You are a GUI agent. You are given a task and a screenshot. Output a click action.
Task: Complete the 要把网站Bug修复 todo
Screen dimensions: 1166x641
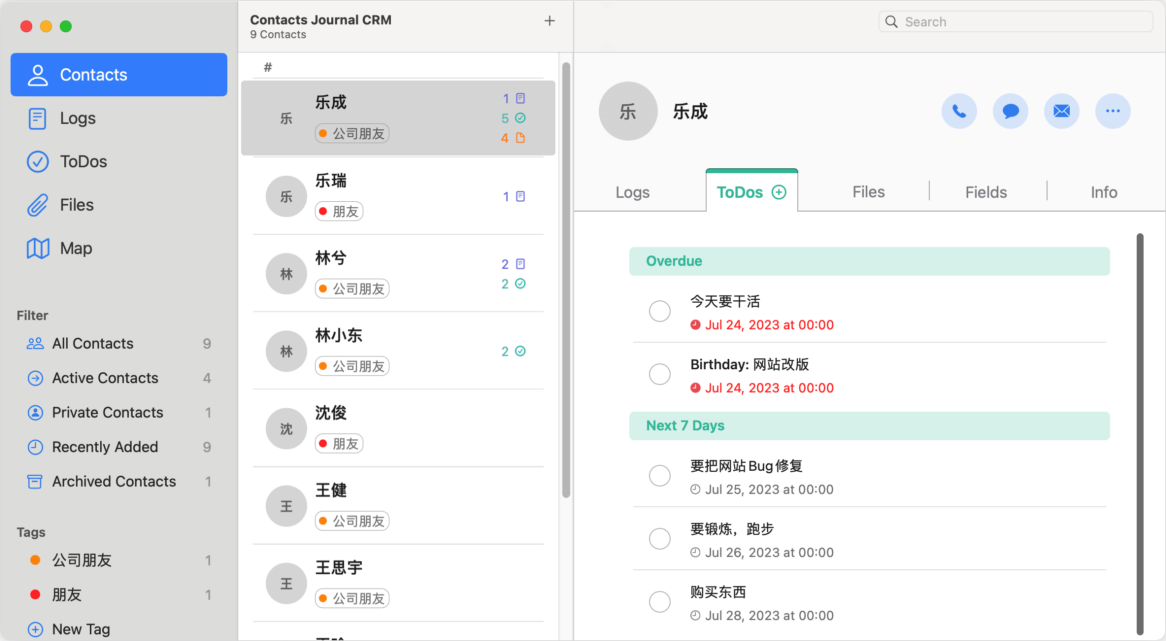pos(660,475)
